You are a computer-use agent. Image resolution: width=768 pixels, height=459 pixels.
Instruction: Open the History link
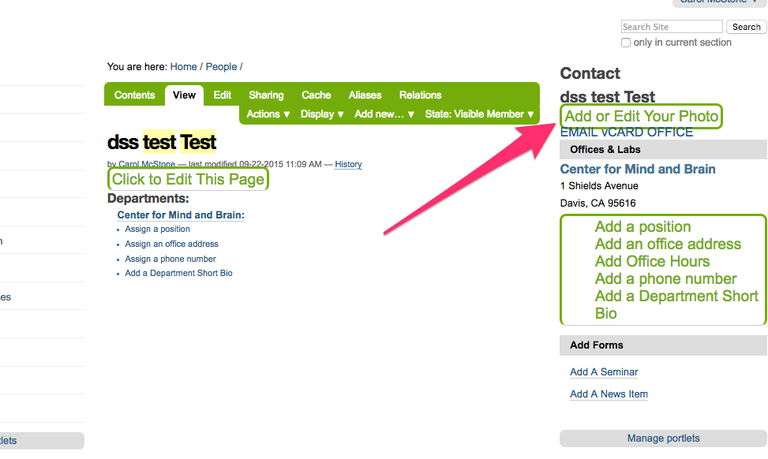(x=348, y=164)
